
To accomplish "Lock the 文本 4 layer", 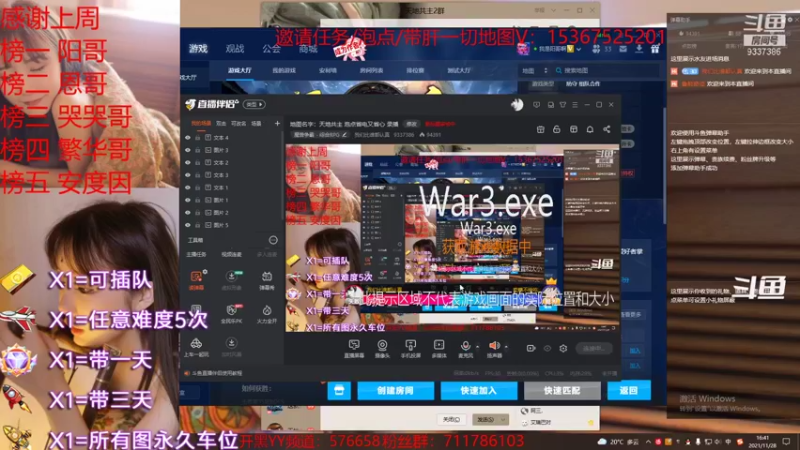I will [x=198, y=138].
